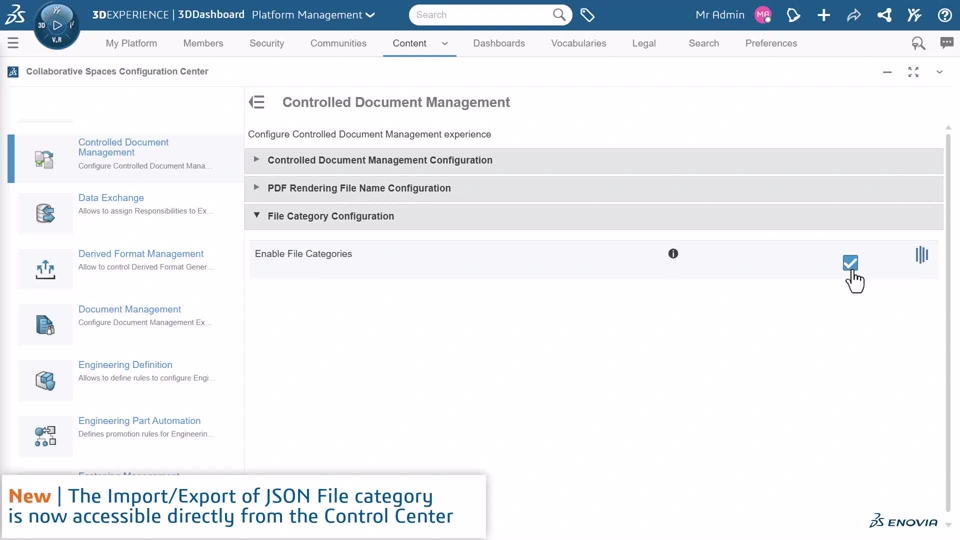Screen dimensions: 960x540
Task: Switch to Dashboards tab
Action: pos(499,43)
